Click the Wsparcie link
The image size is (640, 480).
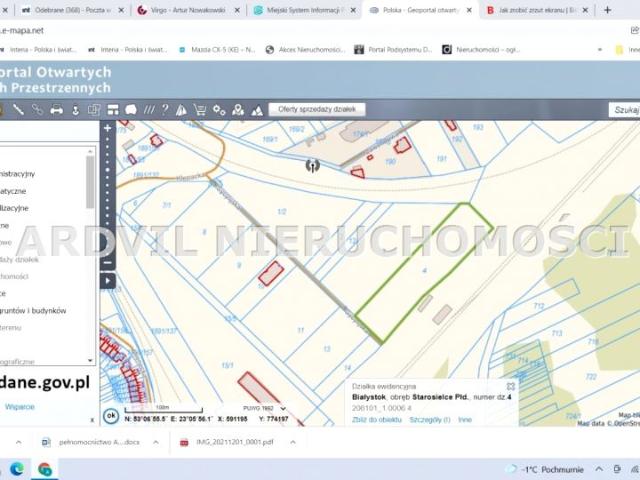tap(20, 407)
